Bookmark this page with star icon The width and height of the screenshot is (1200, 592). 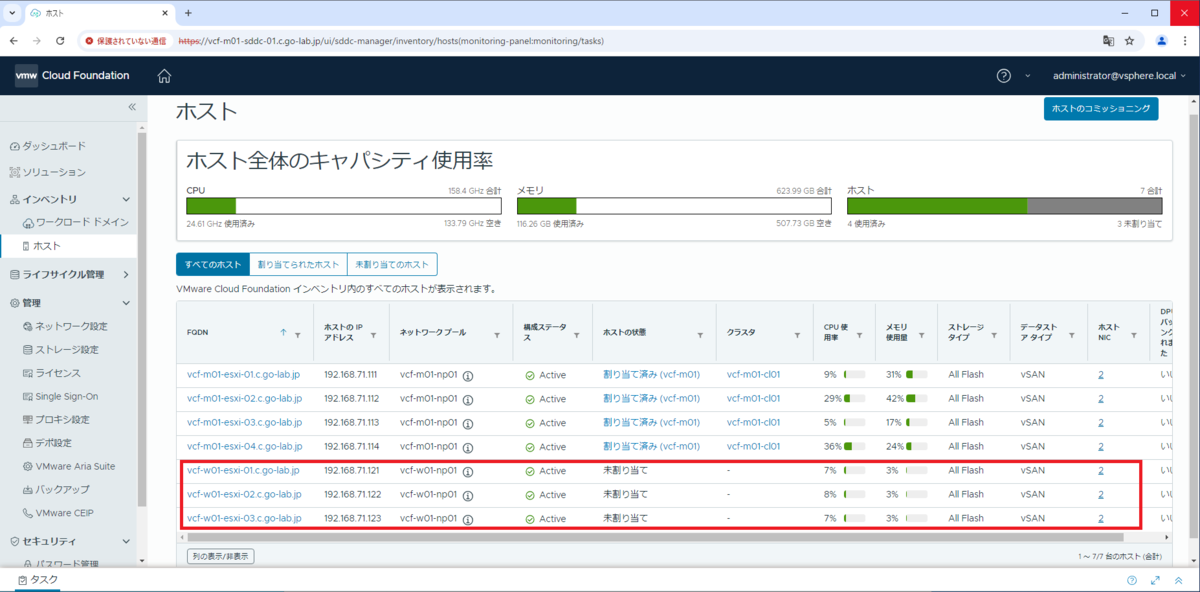(x=1130, y=41)
